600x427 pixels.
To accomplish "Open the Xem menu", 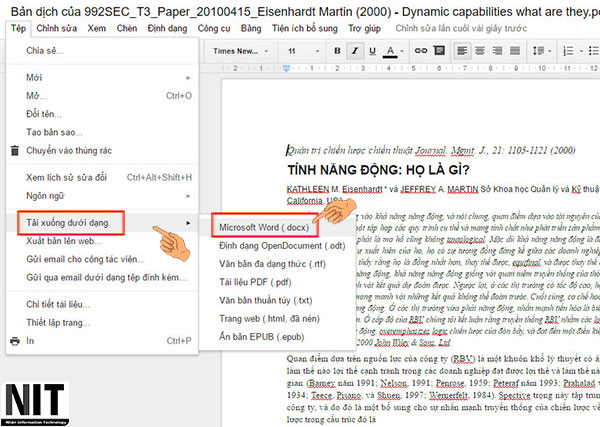I will pos(96,28).
